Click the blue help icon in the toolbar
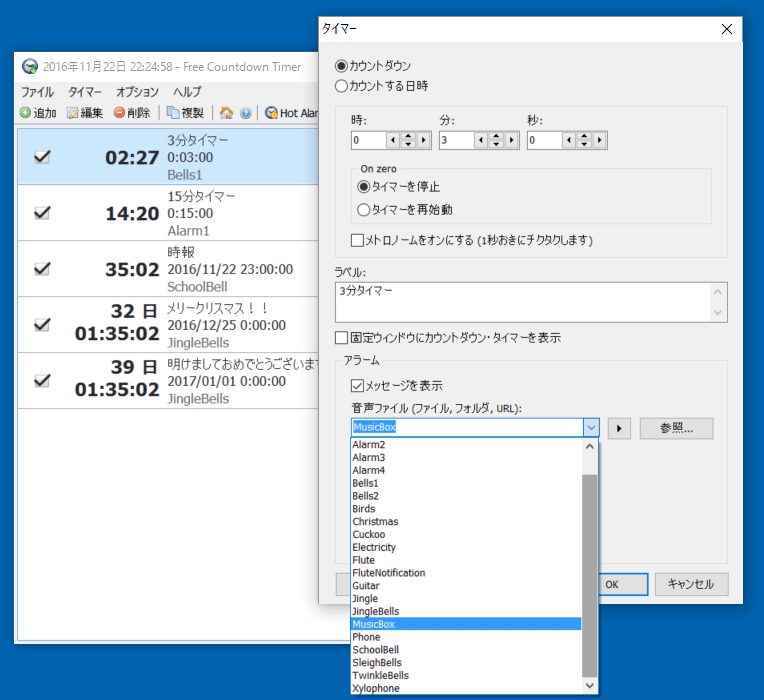This screenshot has height=700, width=764. click(246, 113)
